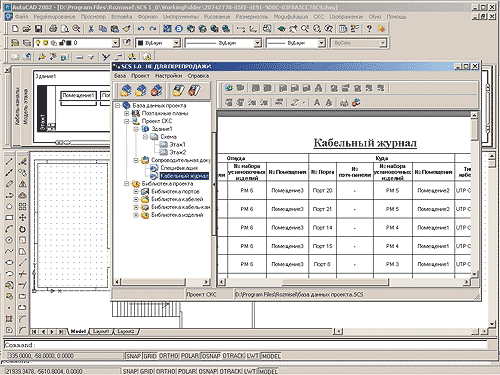Click the New drawing icon in AutoCAD toolbar
The height and width of the screenshot is (375, 500).
[15, 29]
